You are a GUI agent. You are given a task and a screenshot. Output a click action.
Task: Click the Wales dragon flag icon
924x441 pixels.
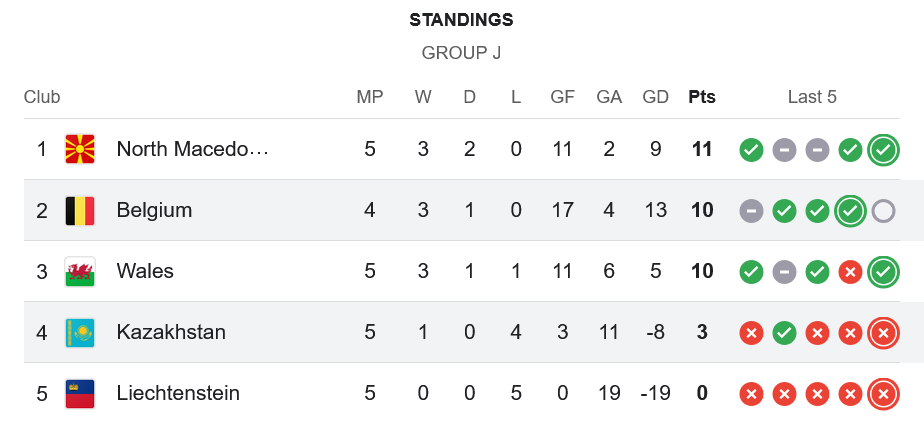pyautogui.click(x=79, y=271)
